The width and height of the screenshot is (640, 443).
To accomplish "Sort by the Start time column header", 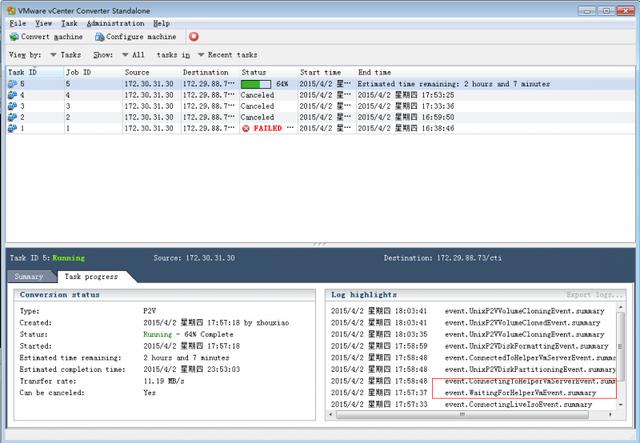I will (327, 72).
